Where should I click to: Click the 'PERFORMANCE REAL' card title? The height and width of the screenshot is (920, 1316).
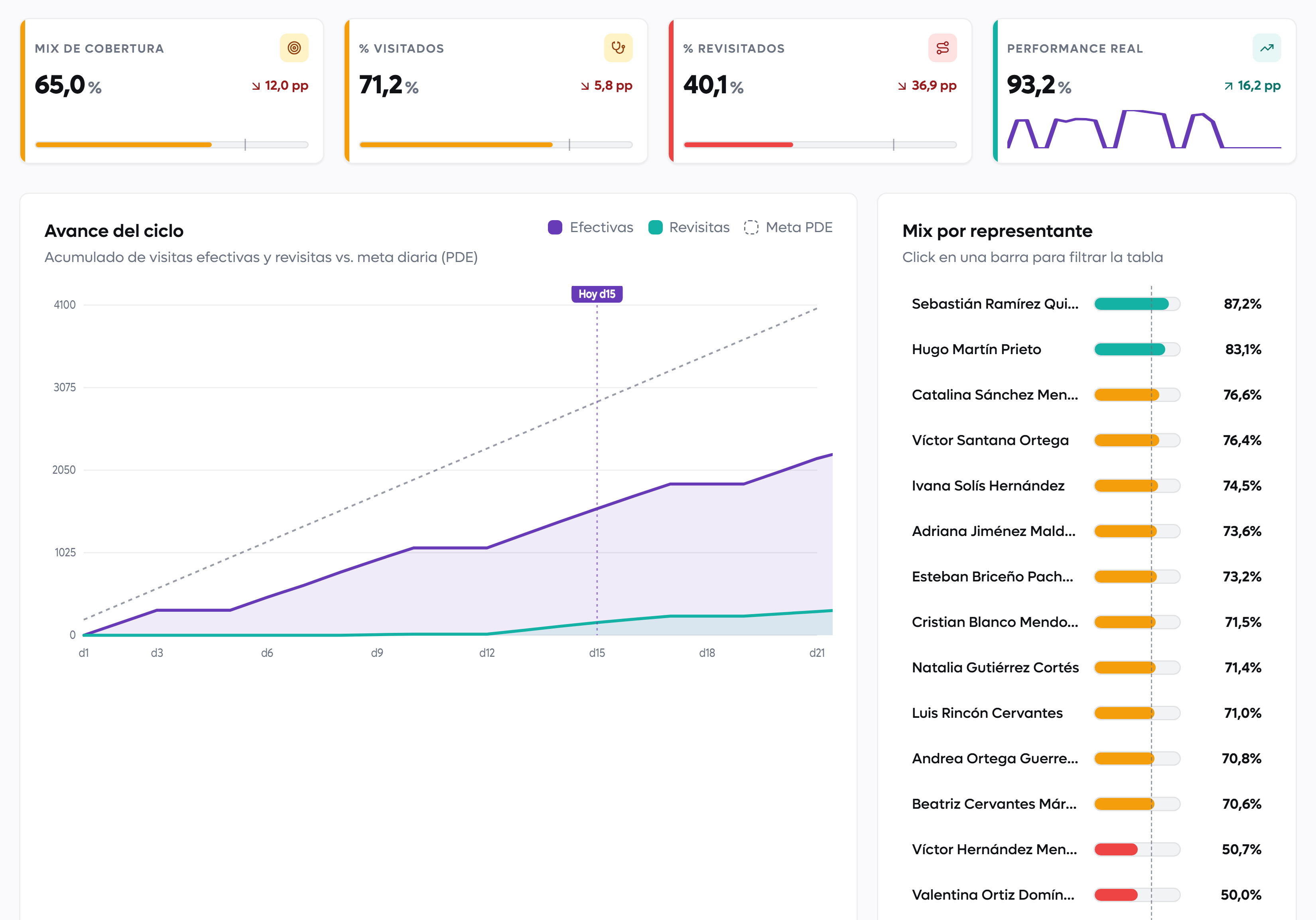coord(1075,49)
